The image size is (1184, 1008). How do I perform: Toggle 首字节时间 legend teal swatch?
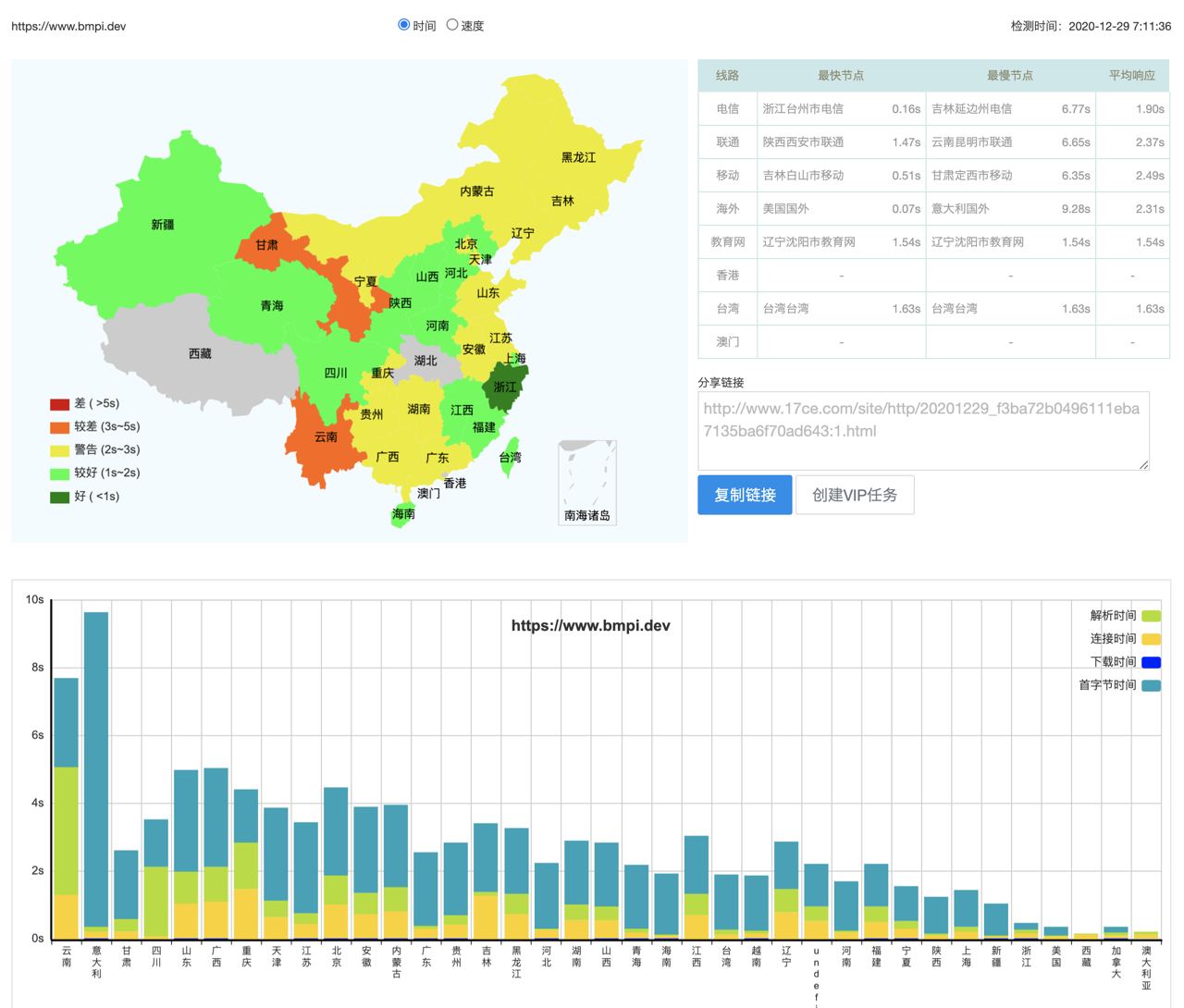coord(1151,685)
